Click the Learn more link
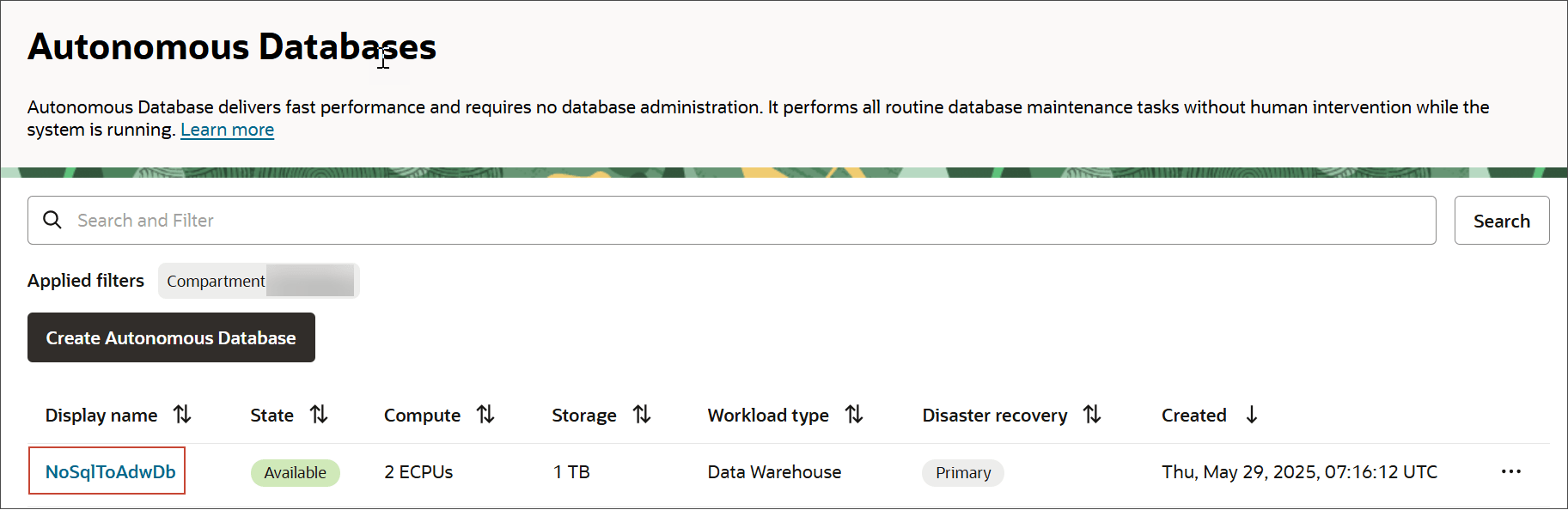The image size is (1568, 510). (227, 130)
